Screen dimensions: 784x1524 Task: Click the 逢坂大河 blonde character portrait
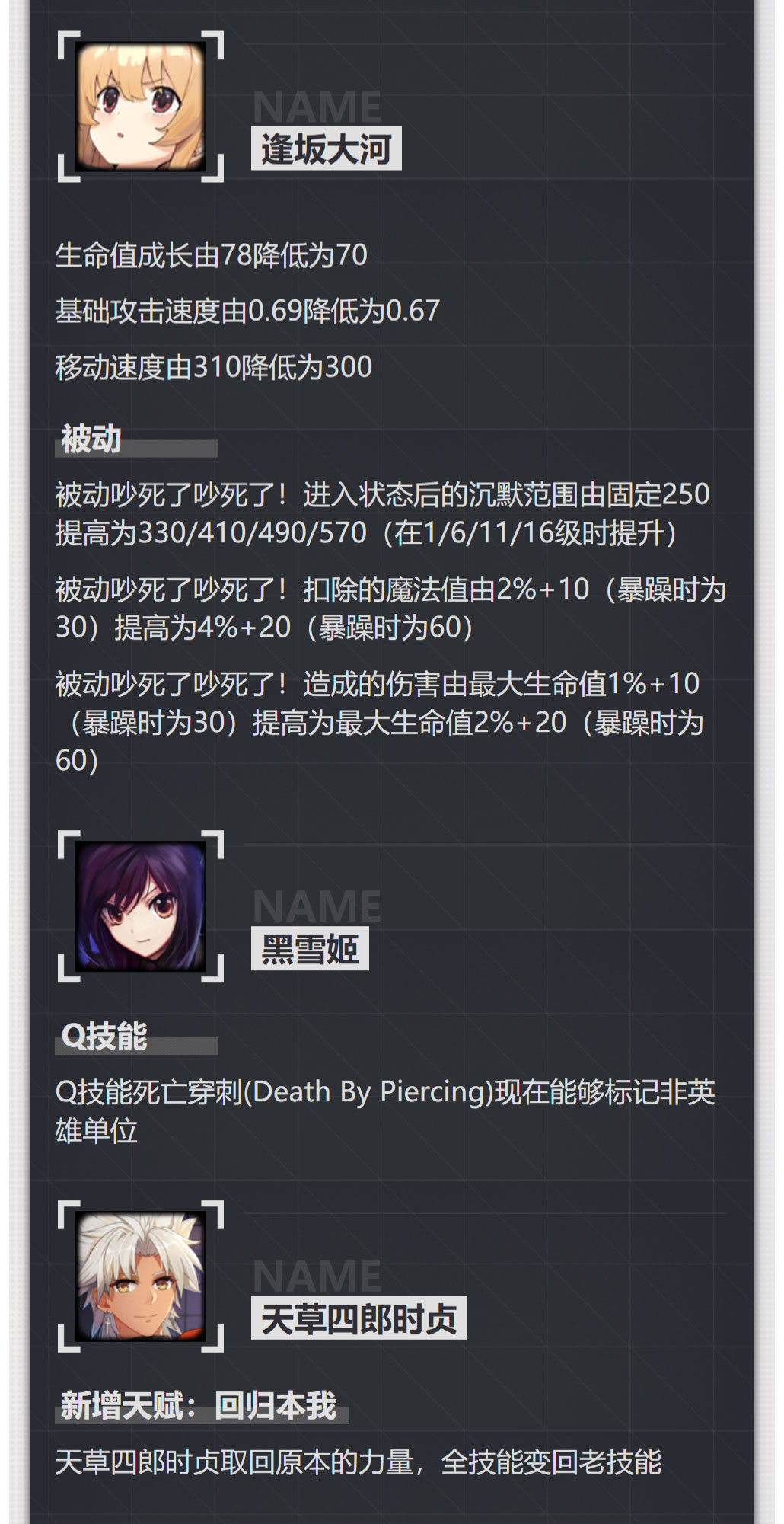pyautogui.click(x=141, y=107)
